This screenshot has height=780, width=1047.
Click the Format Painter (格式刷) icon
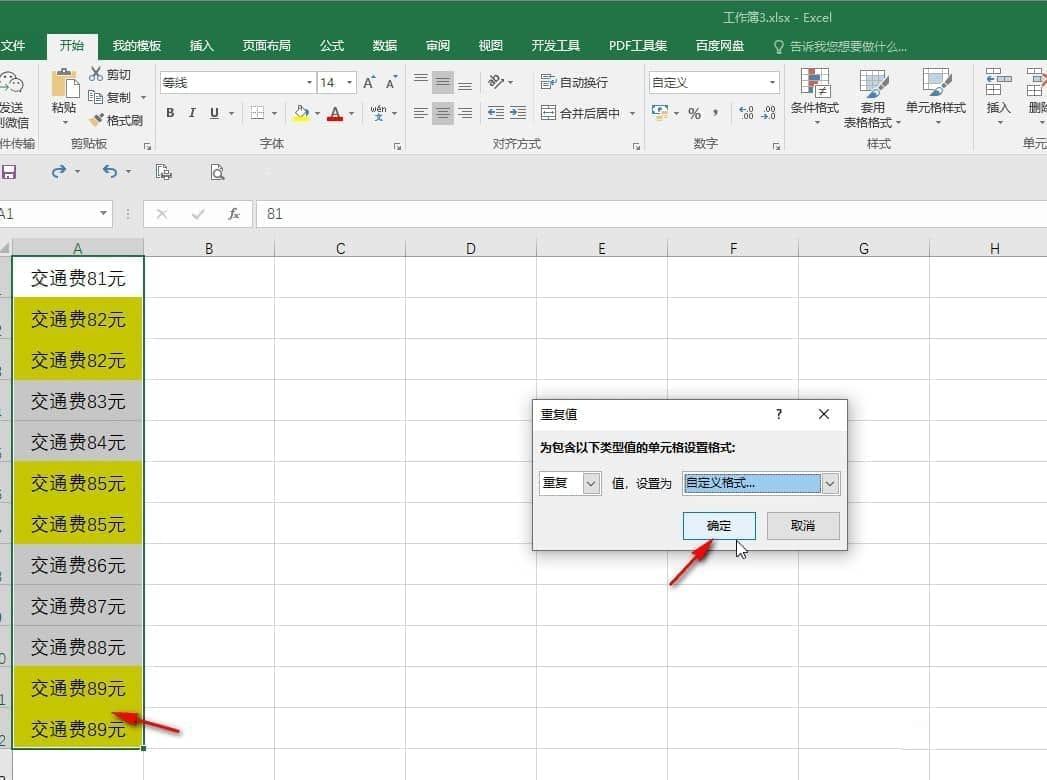(97, 120)
